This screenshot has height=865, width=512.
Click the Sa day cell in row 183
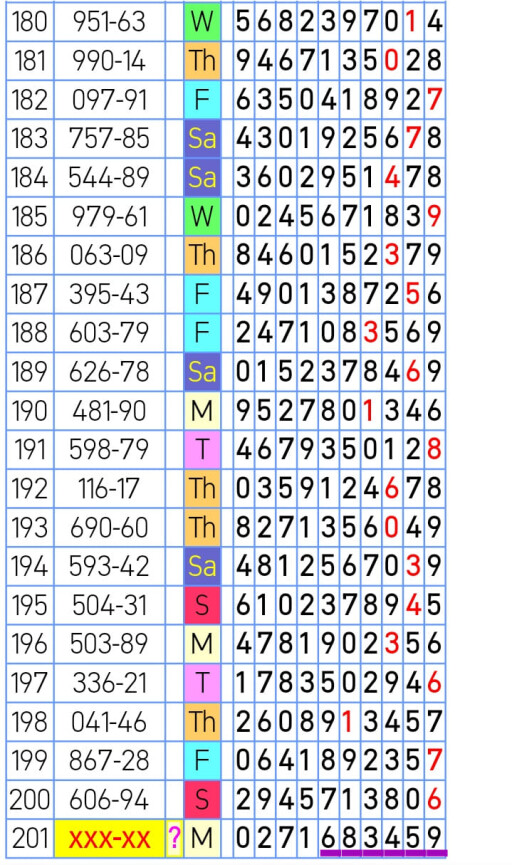pyautogui.click(x=202, y=138)
